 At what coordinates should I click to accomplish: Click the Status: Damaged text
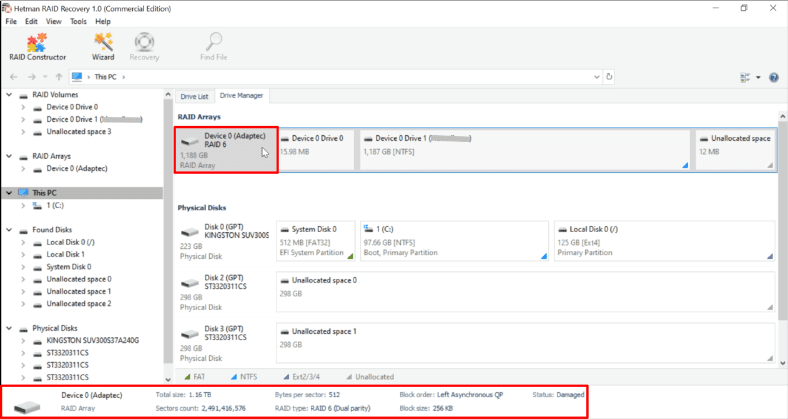click(x=558, y=395)
